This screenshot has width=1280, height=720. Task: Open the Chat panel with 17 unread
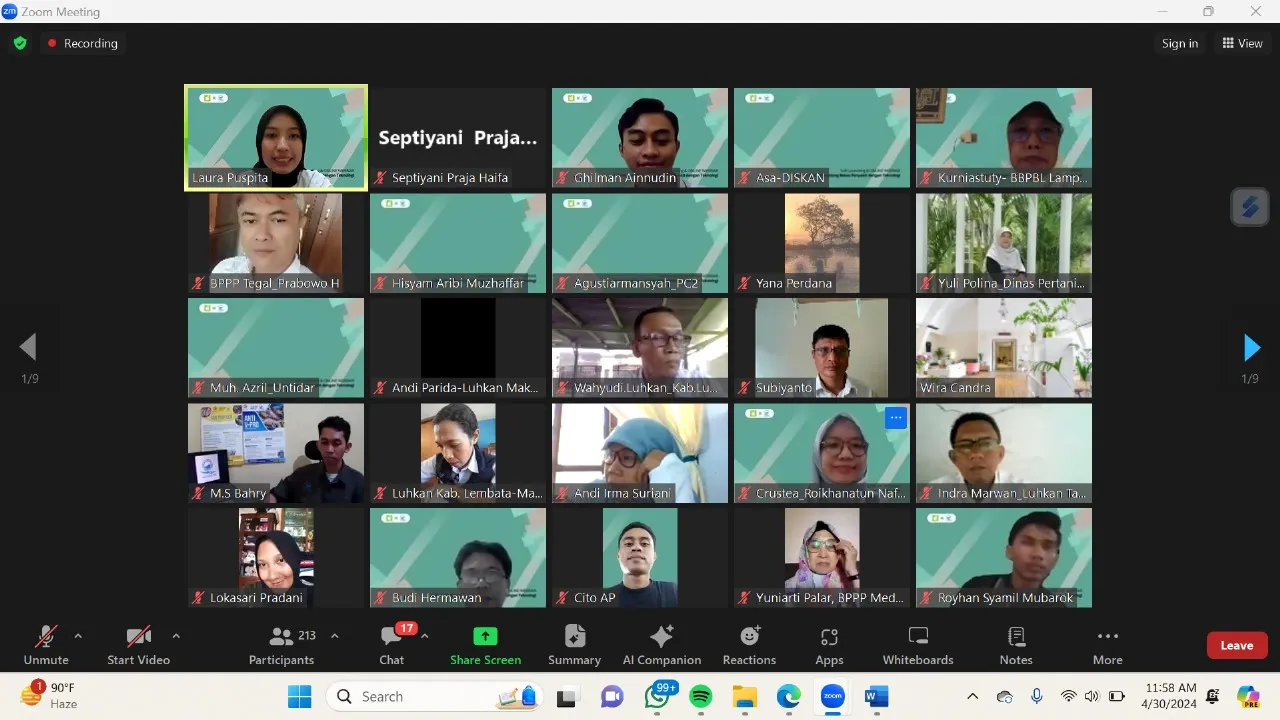click(x=392, y=644)
